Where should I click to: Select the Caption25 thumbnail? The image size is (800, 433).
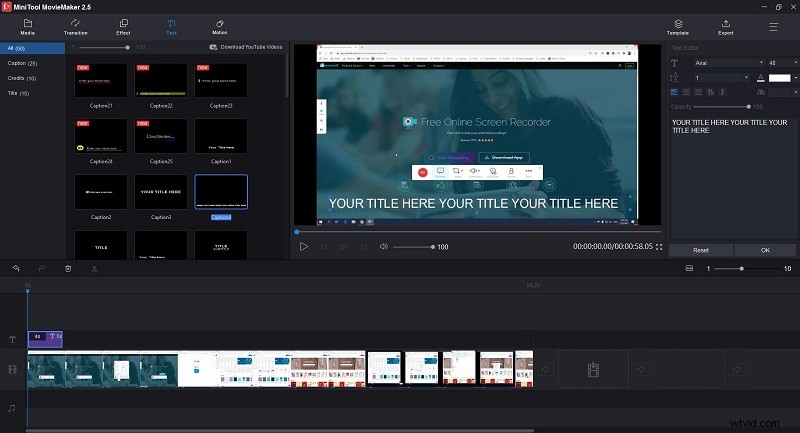(161, 136)
